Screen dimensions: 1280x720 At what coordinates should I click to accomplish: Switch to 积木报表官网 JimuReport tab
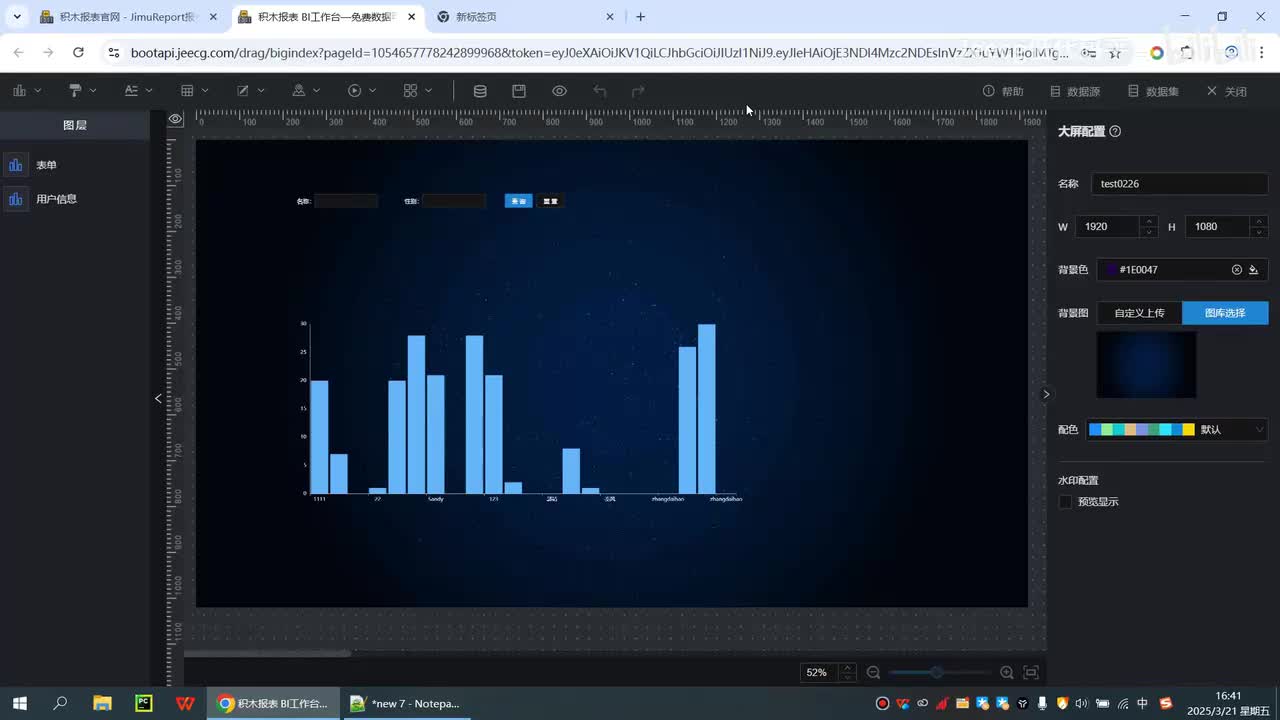tap(128, 17)
